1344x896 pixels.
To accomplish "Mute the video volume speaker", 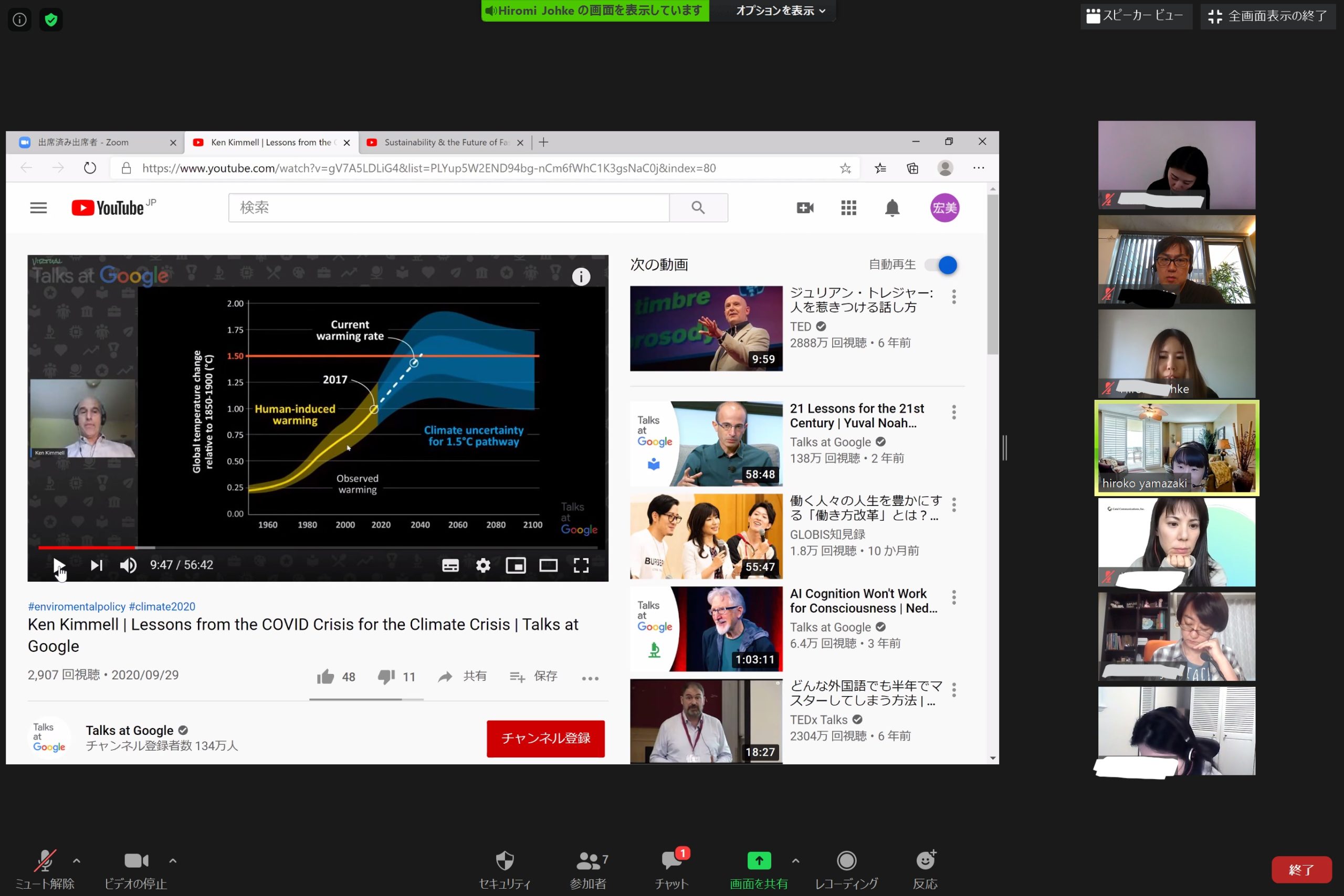I will (x=128, y=565).
